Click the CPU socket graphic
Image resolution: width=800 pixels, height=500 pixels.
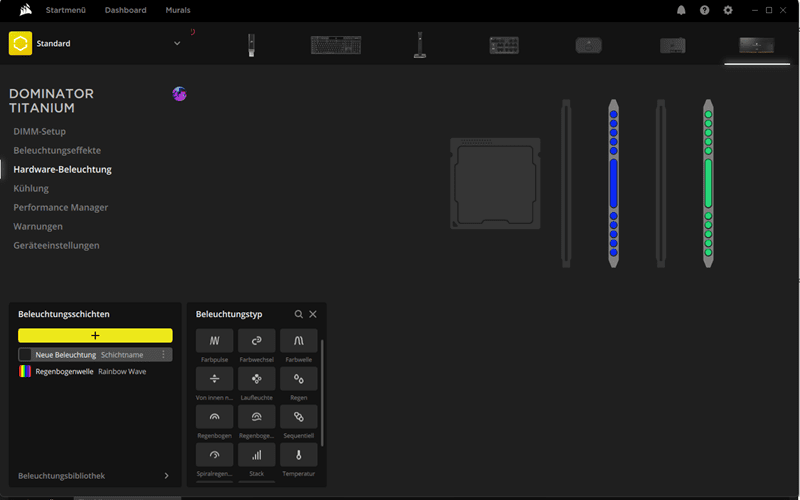[x=495, y=183]
